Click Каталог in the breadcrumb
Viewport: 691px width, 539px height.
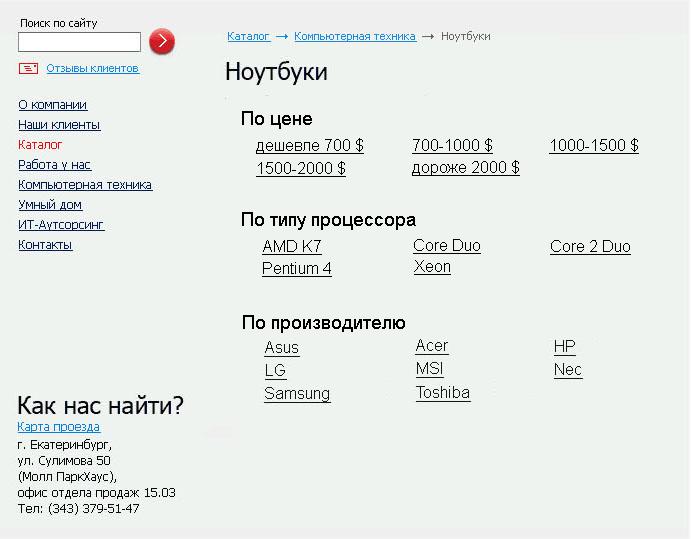[x=248, y=36]
